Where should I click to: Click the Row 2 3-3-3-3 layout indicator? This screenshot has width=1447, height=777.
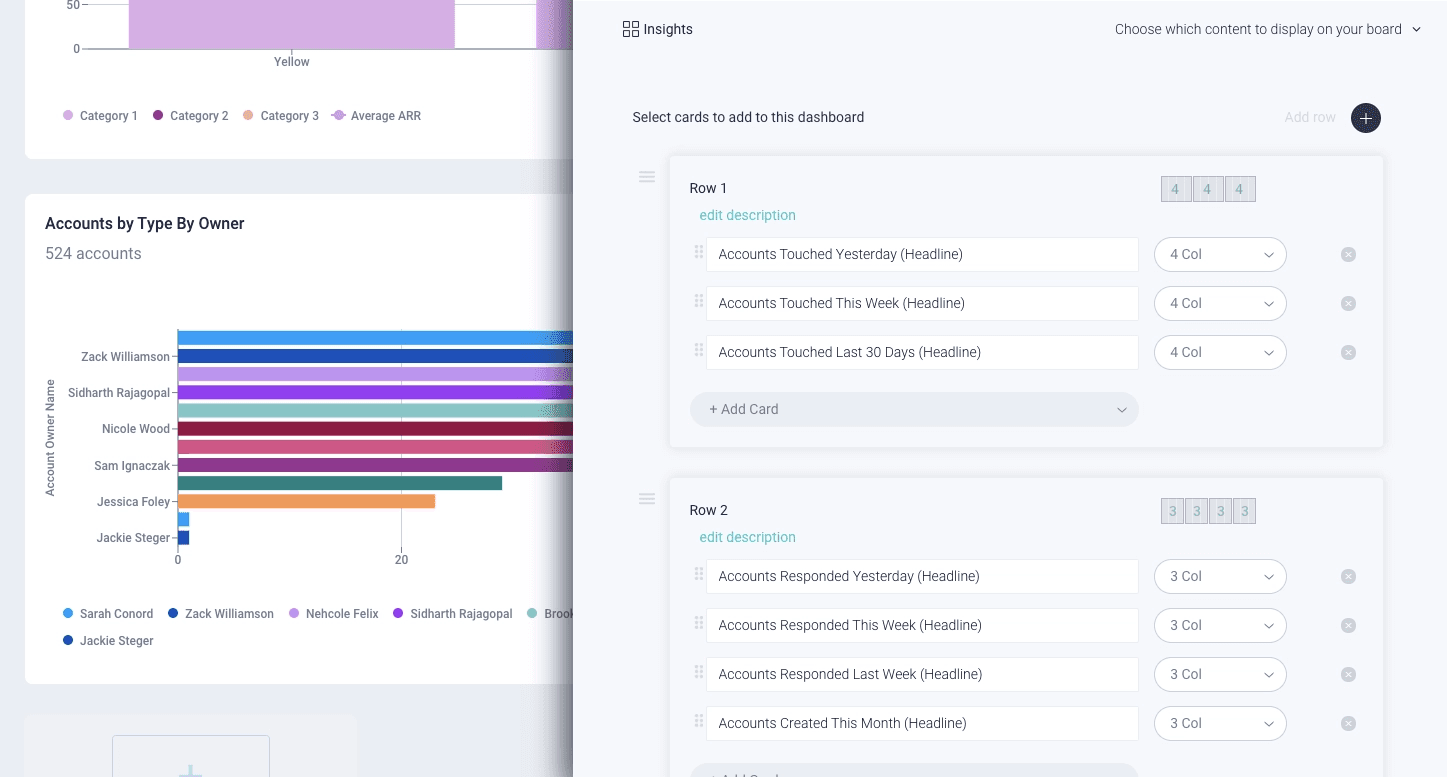click(x=1208, y=511)
